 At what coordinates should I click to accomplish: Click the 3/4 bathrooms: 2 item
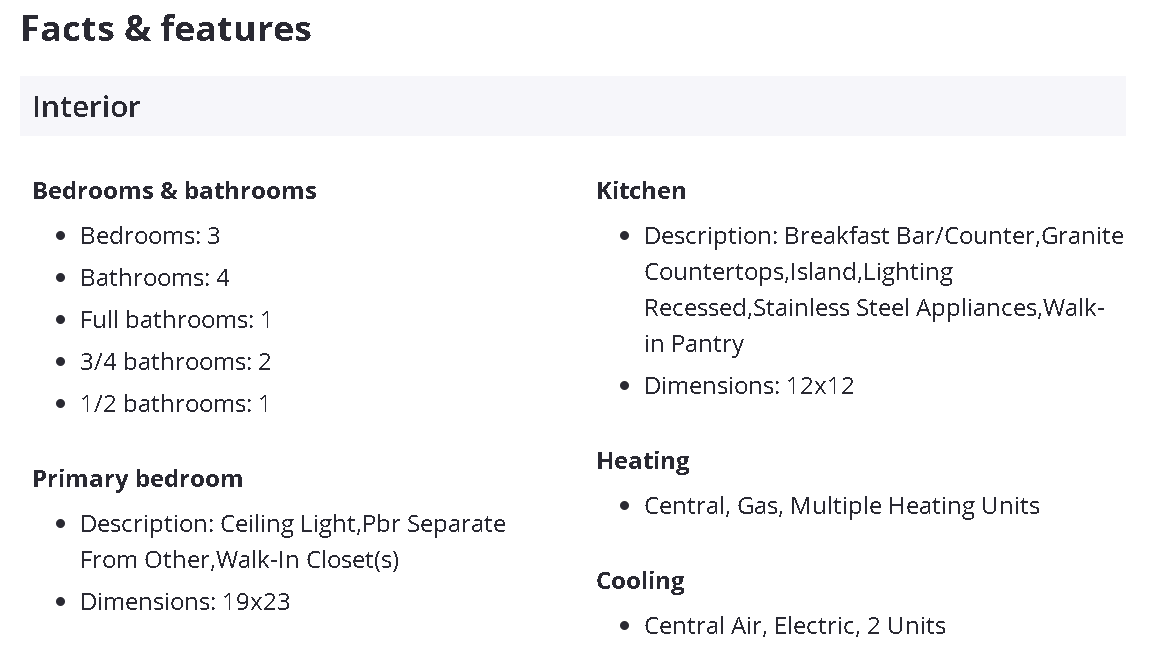176,362
